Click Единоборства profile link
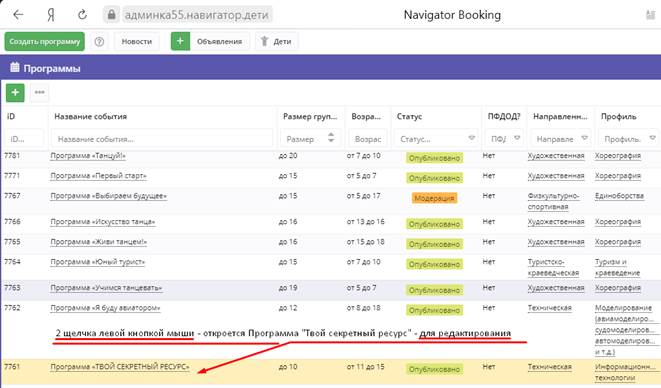Screen dimensions: 661x388 pyautogui.click(x=619, y=196)
